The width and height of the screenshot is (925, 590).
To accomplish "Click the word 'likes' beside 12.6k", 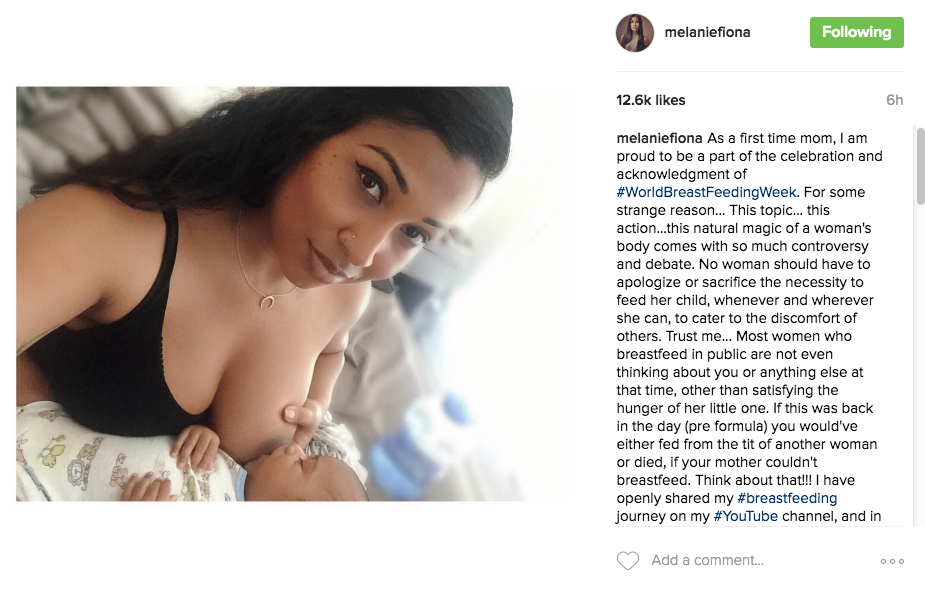I will 670,100.
